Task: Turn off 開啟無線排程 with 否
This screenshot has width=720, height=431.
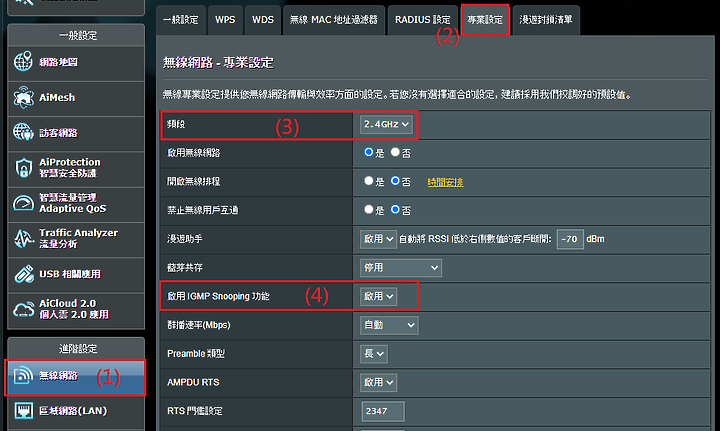Action: point(395,181)
